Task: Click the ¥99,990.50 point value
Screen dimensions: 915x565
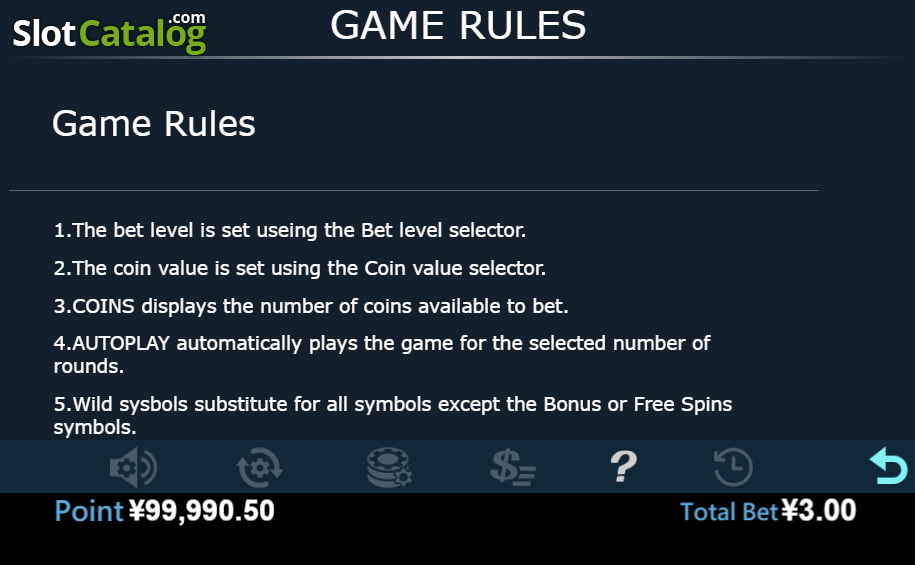Action: 201,511
